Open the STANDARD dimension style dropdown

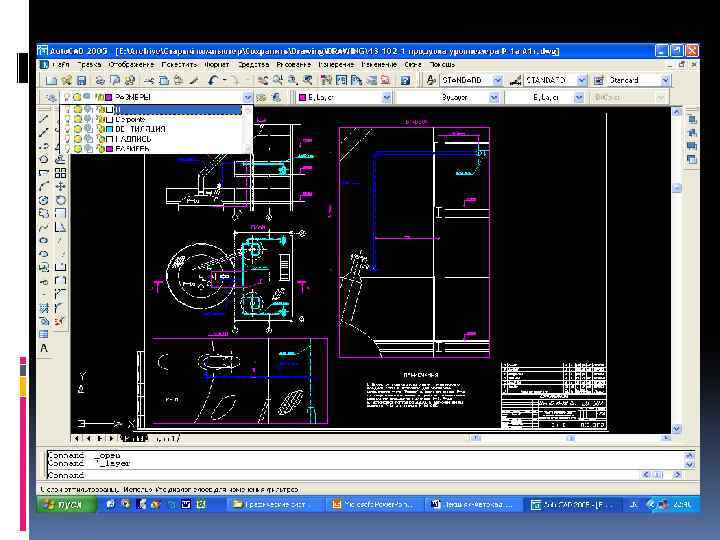[x=582, y=81]
